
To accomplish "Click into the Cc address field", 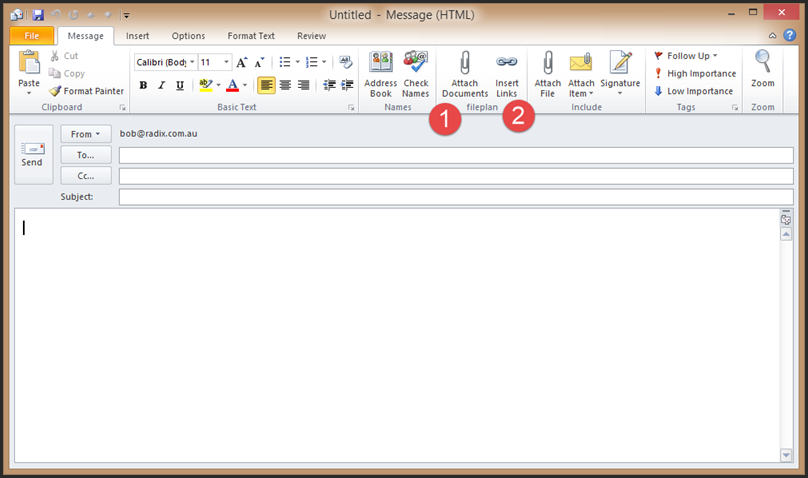I will tap(456, 176).
